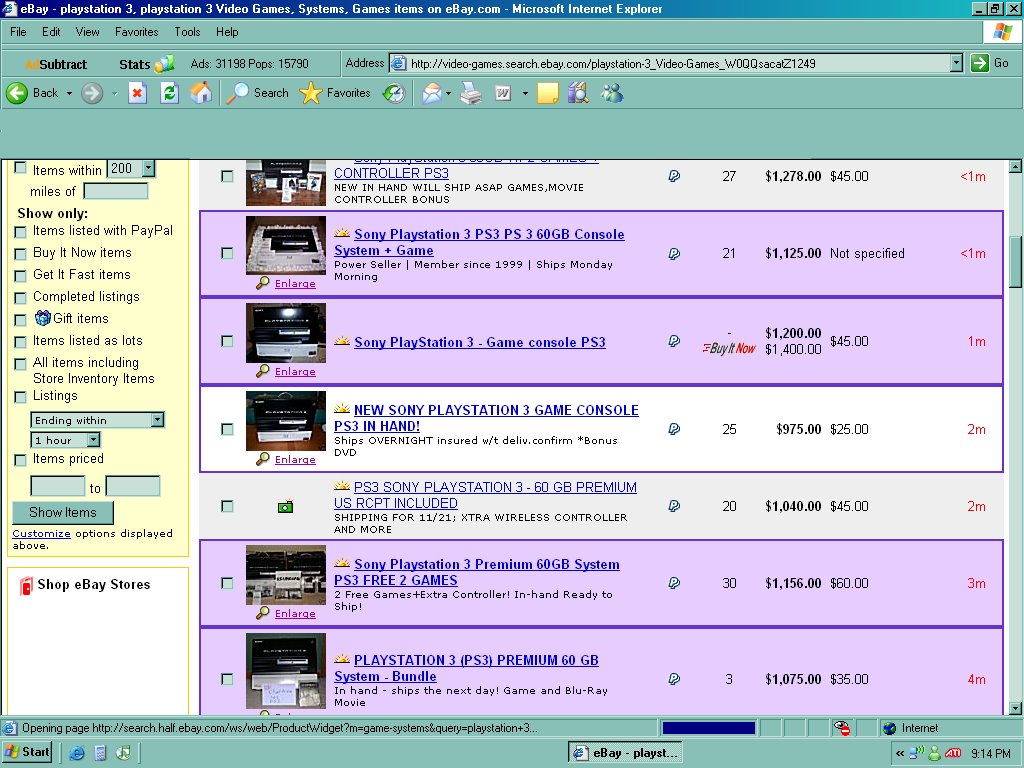This screenshot has width=1024, height=768.
Task: Select checkbox for Game console PS3 listing
Action: [227, 341]
